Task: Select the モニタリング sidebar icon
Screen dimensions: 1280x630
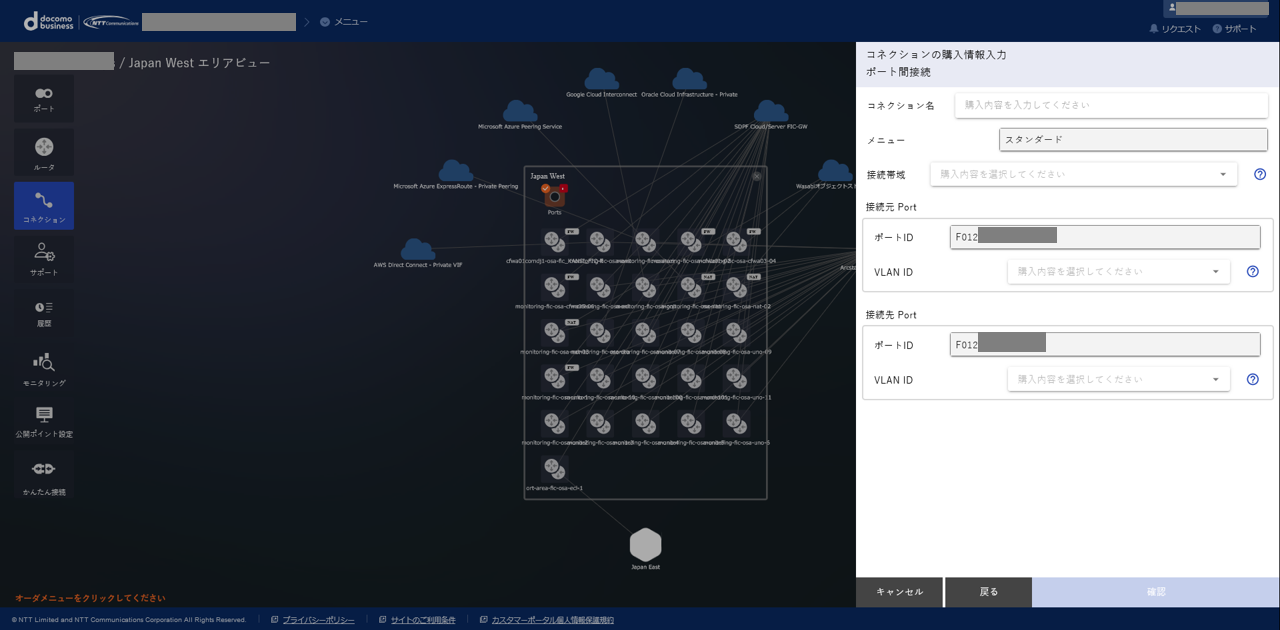Action: pos(42,366)
